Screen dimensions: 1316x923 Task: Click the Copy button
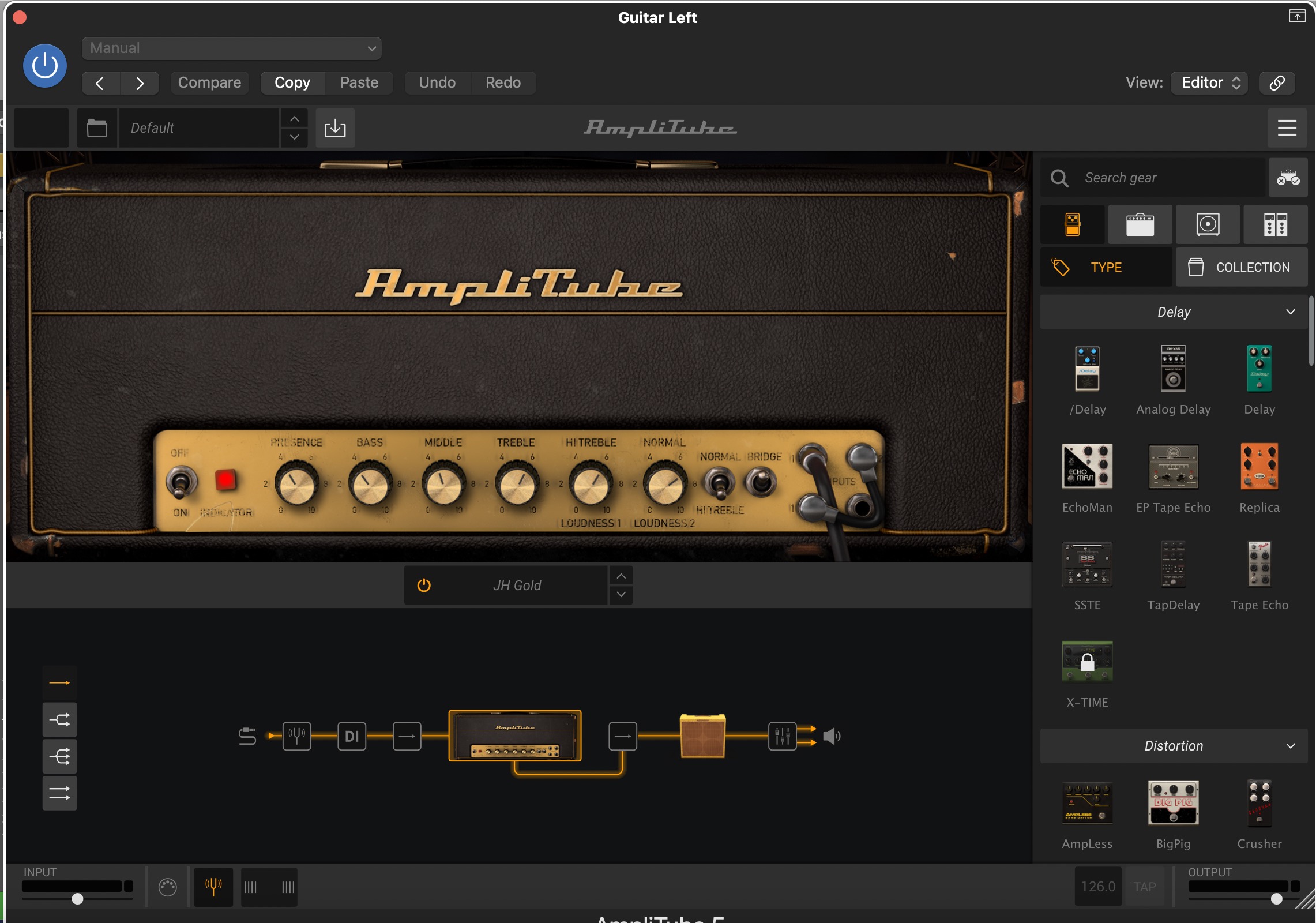coord(292,82)
